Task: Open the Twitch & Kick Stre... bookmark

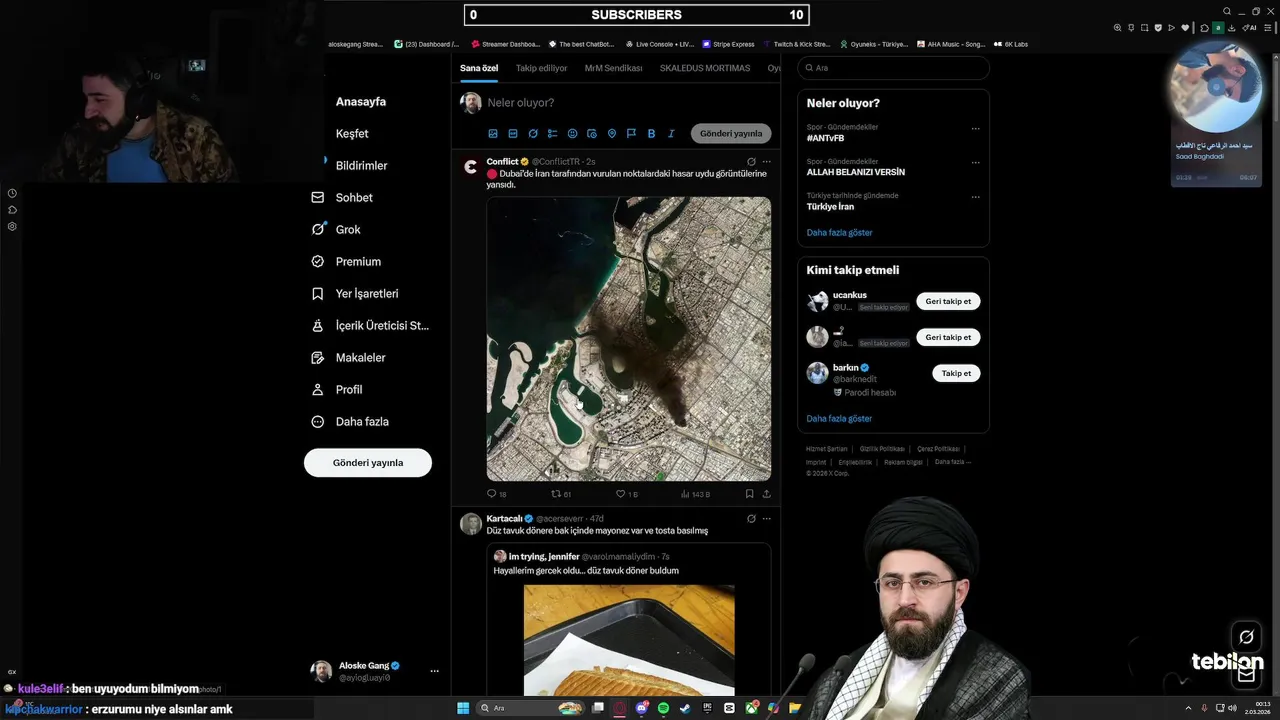Action: pos(797,44)
